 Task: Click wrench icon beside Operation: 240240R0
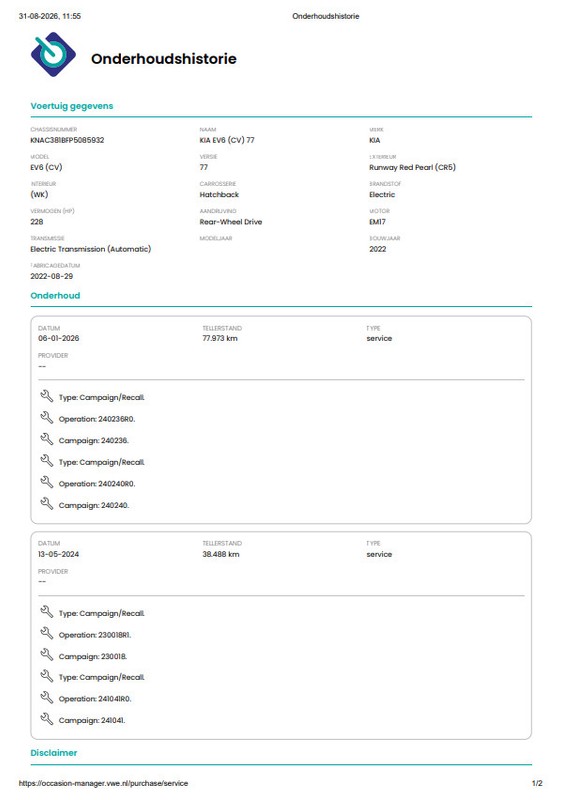tap(46, 482)
